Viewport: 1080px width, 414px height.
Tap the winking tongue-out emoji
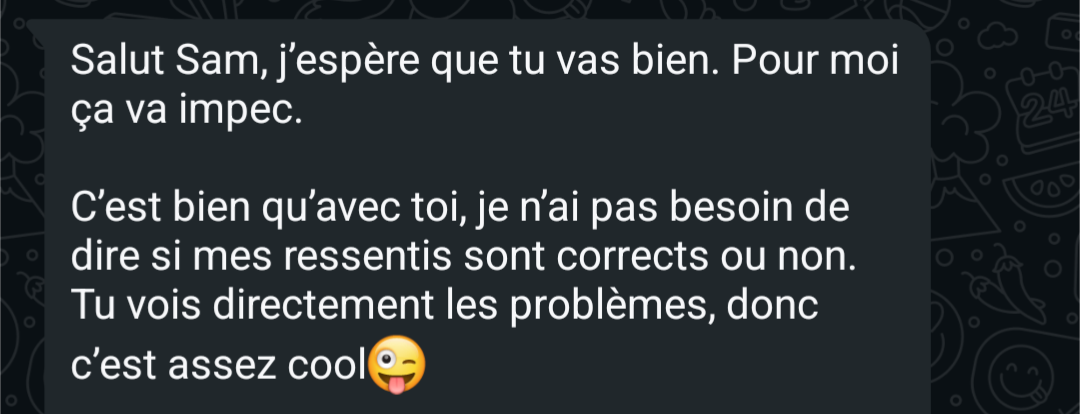pos(397,366)
